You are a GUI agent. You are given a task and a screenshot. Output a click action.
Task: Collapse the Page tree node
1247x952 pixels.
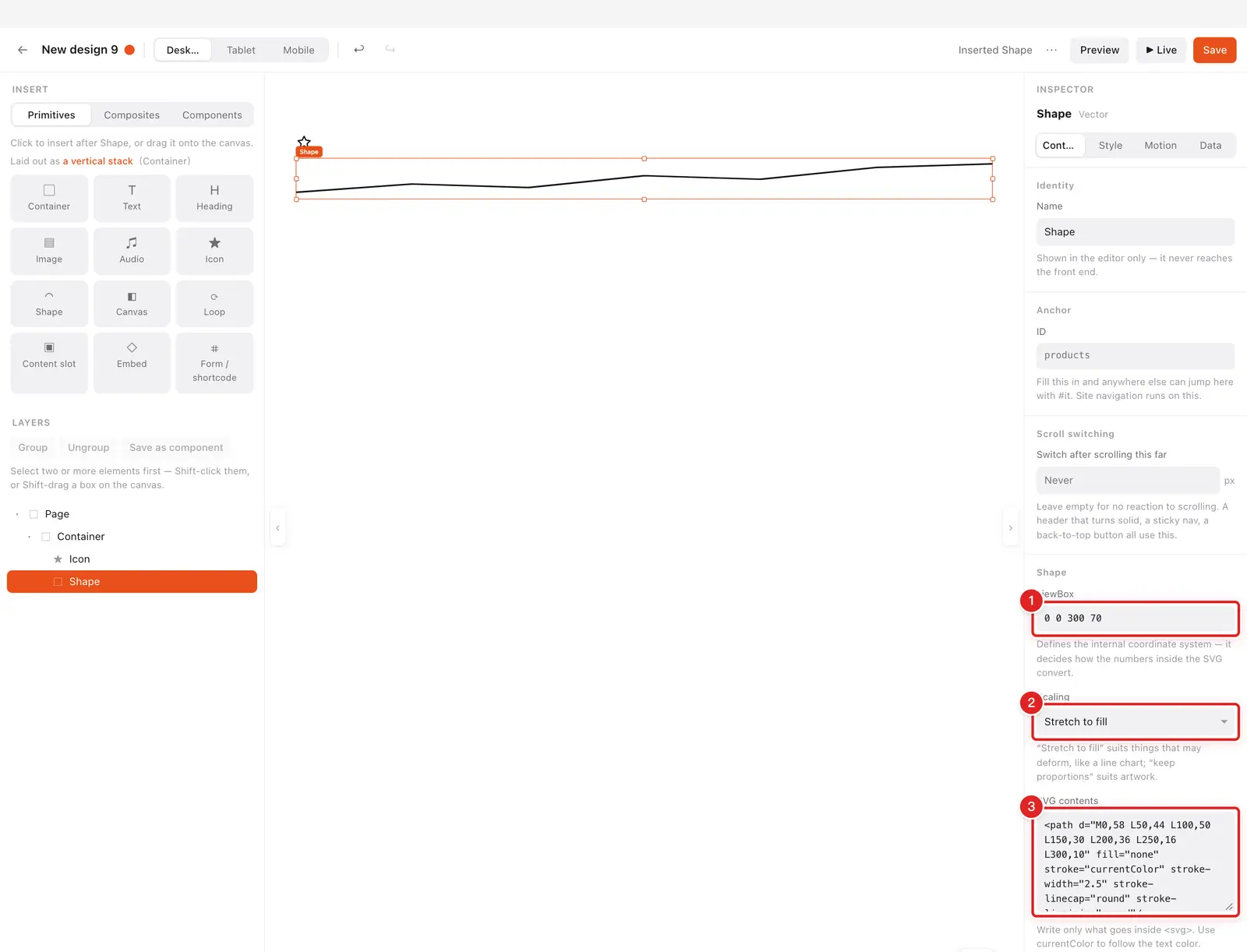17,514
